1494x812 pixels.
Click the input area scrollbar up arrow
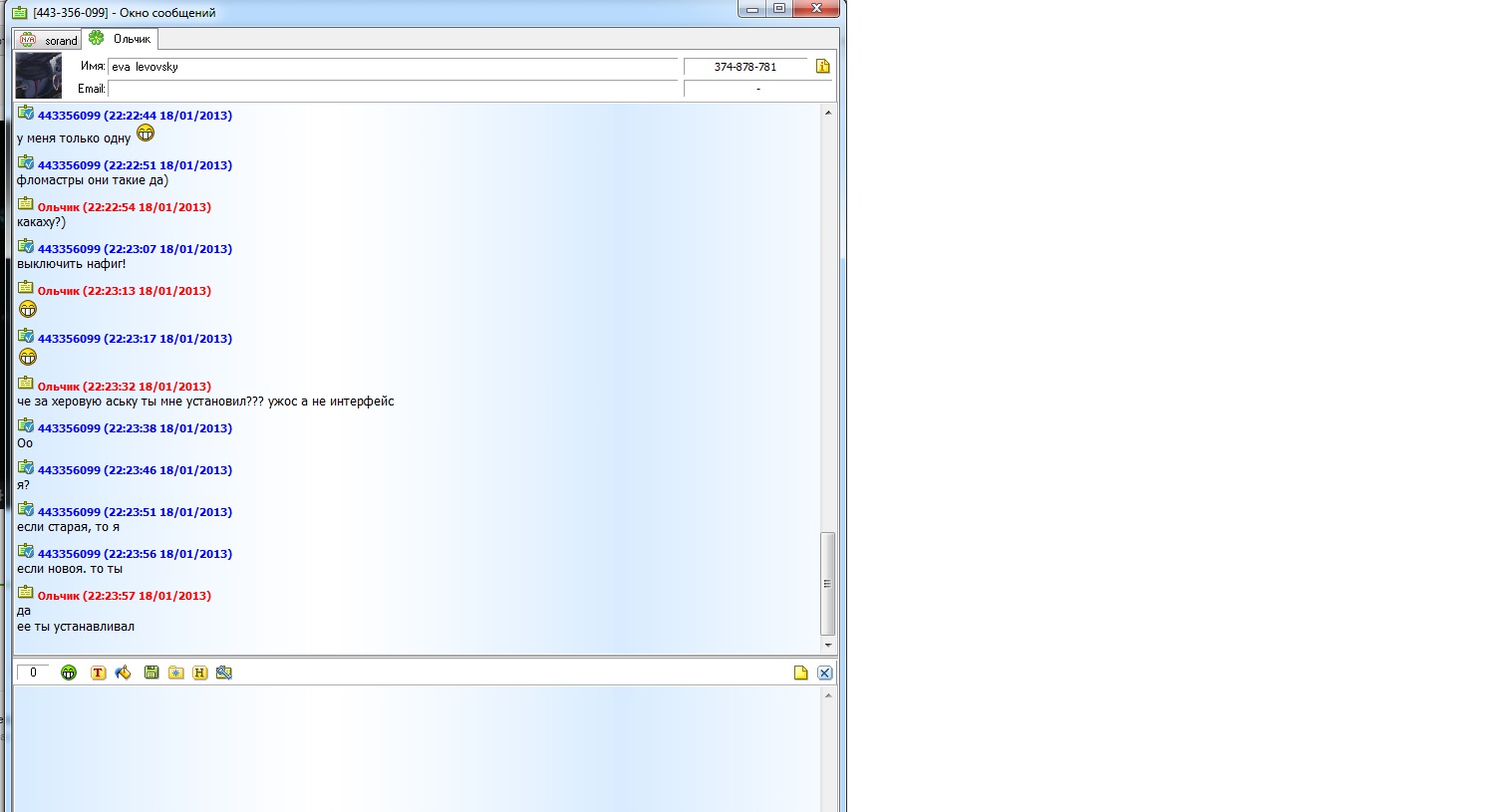828,694
